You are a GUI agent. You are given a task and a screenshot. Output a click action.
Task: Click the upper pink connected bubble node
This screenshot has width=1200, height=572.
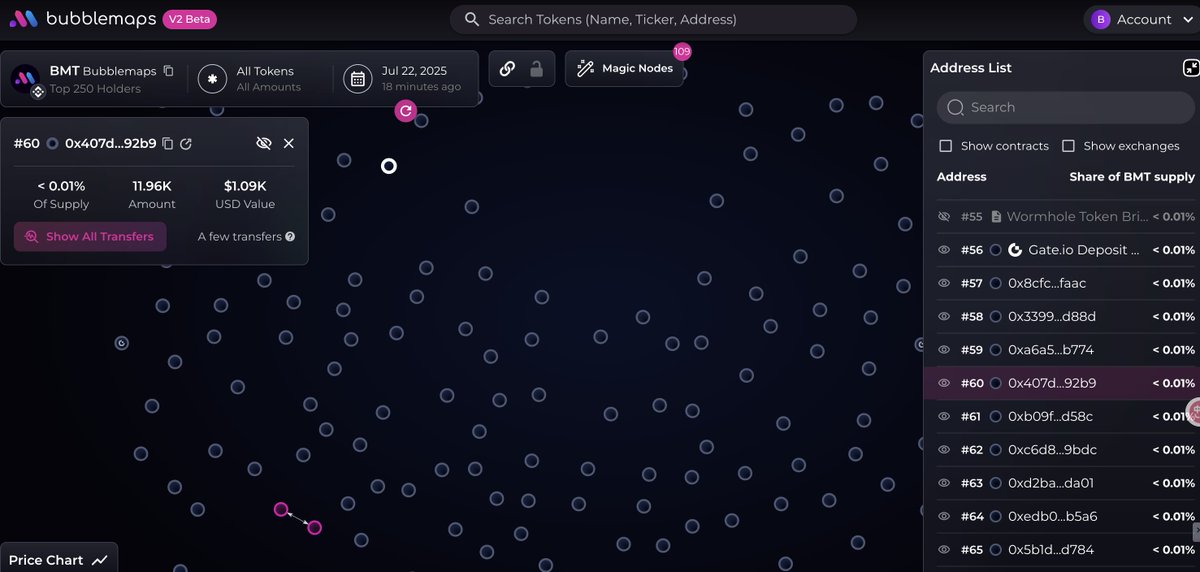click(x=281, y=509)
